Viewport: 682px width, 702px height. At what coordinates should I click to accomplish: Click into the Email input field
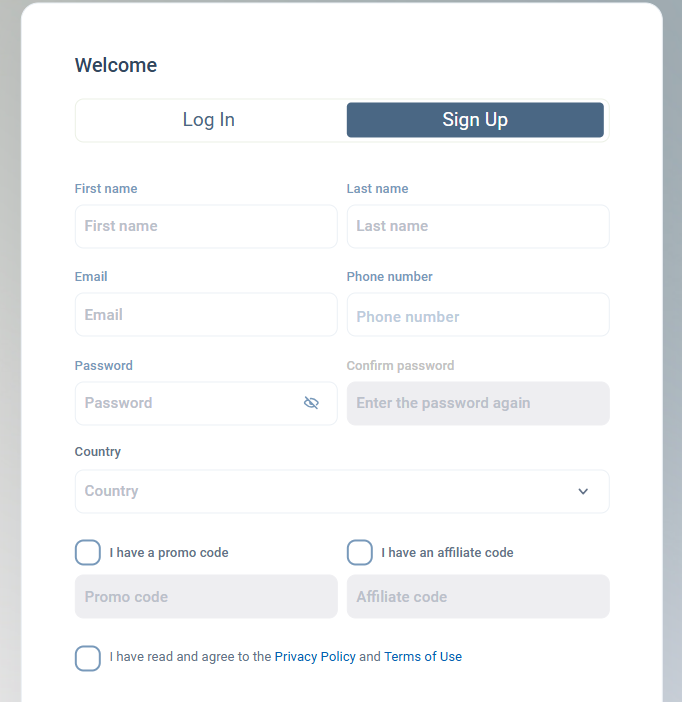(x=206, y=315)
